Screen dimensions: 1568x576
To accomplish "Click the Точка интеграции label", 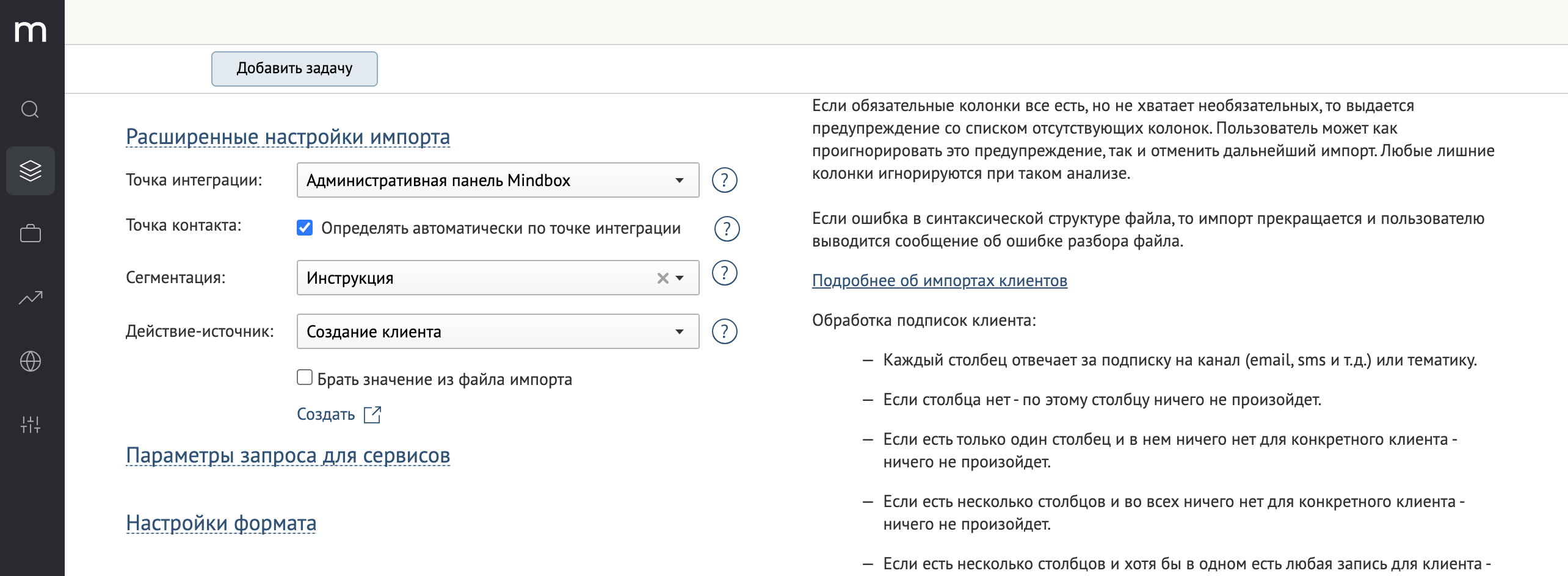I will (x=194, y=180).
